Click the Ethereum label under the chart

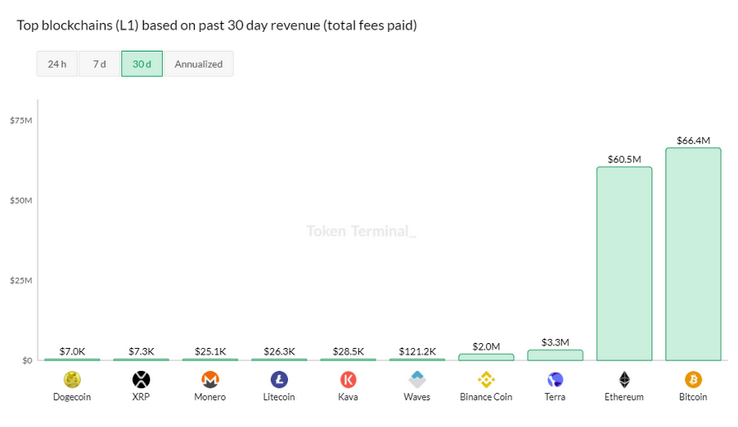click(624, 397)
